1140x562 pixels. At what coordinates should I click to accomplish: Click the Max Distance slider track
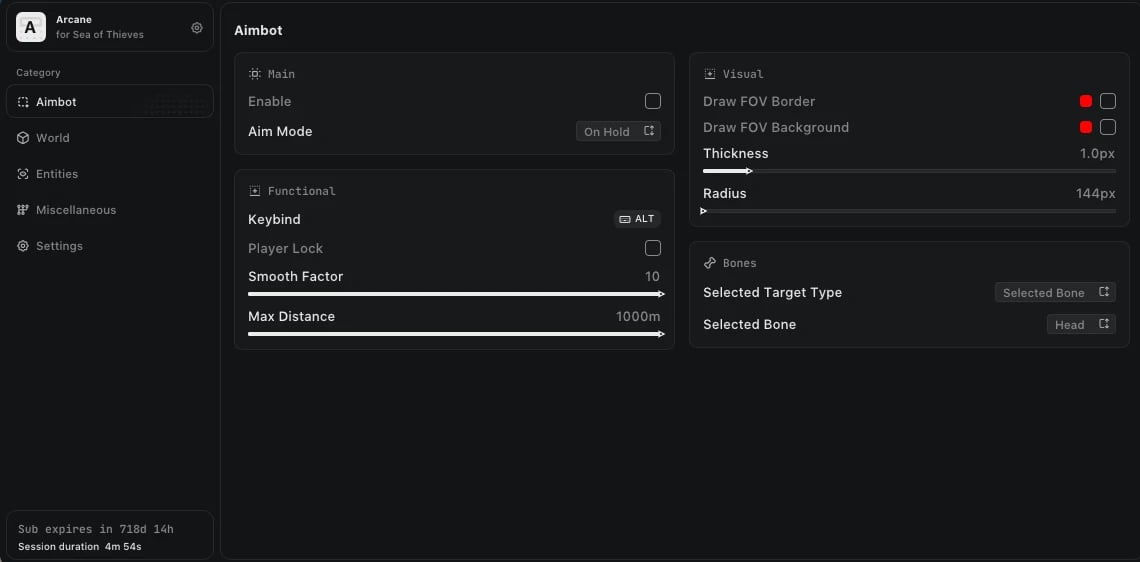click(x=455, y=334)
